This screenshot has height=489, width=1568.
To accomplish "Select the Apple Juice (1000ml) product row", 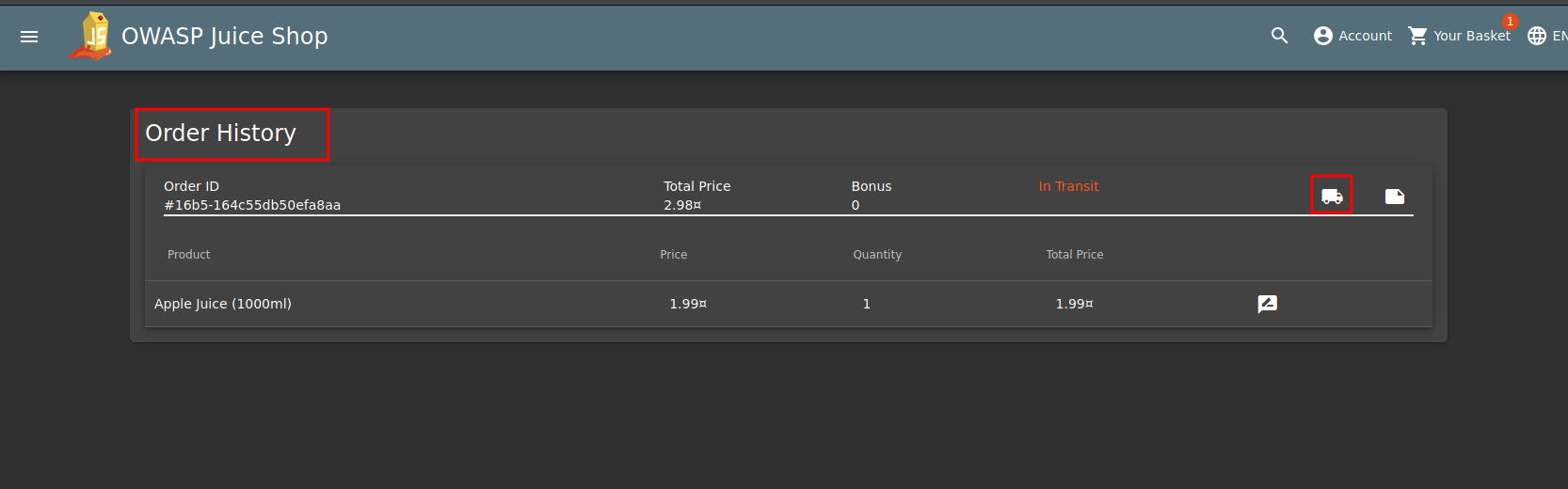I will tap(789, 304).
